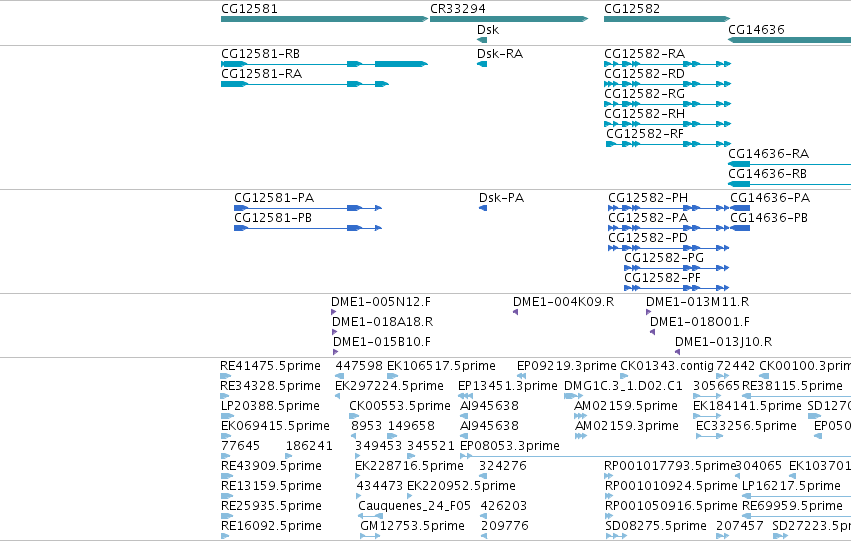Click the CG12581-RB transcript label
851x541 pixels.
click(261, 54)
